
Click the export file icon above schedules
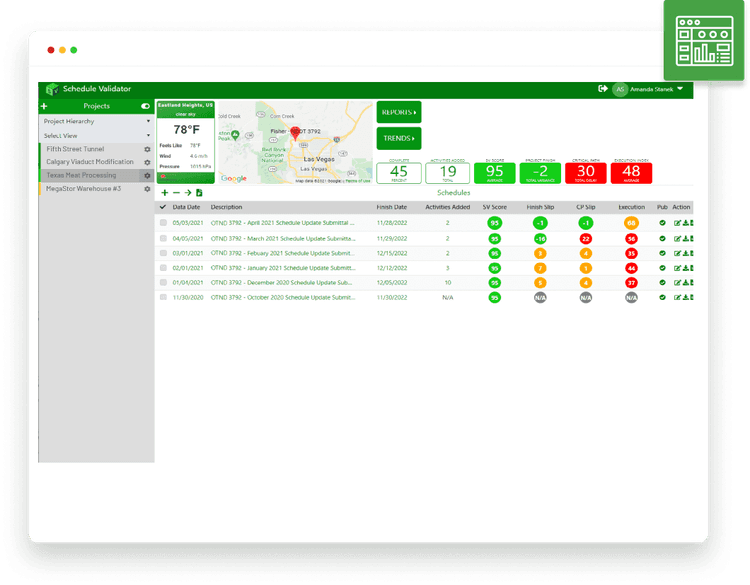click(199, 193)
